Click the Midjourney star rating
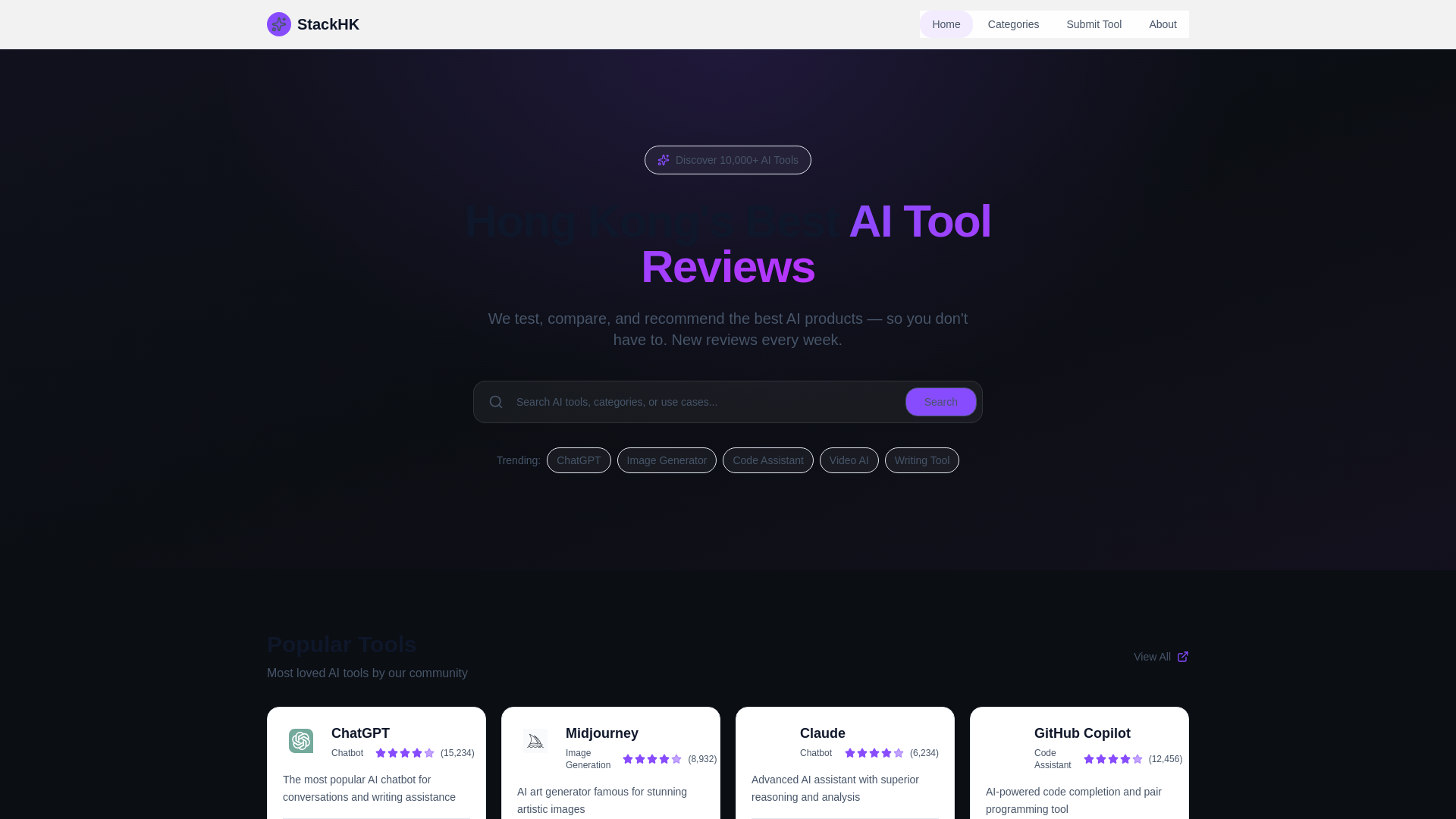 tap(652, 759)
